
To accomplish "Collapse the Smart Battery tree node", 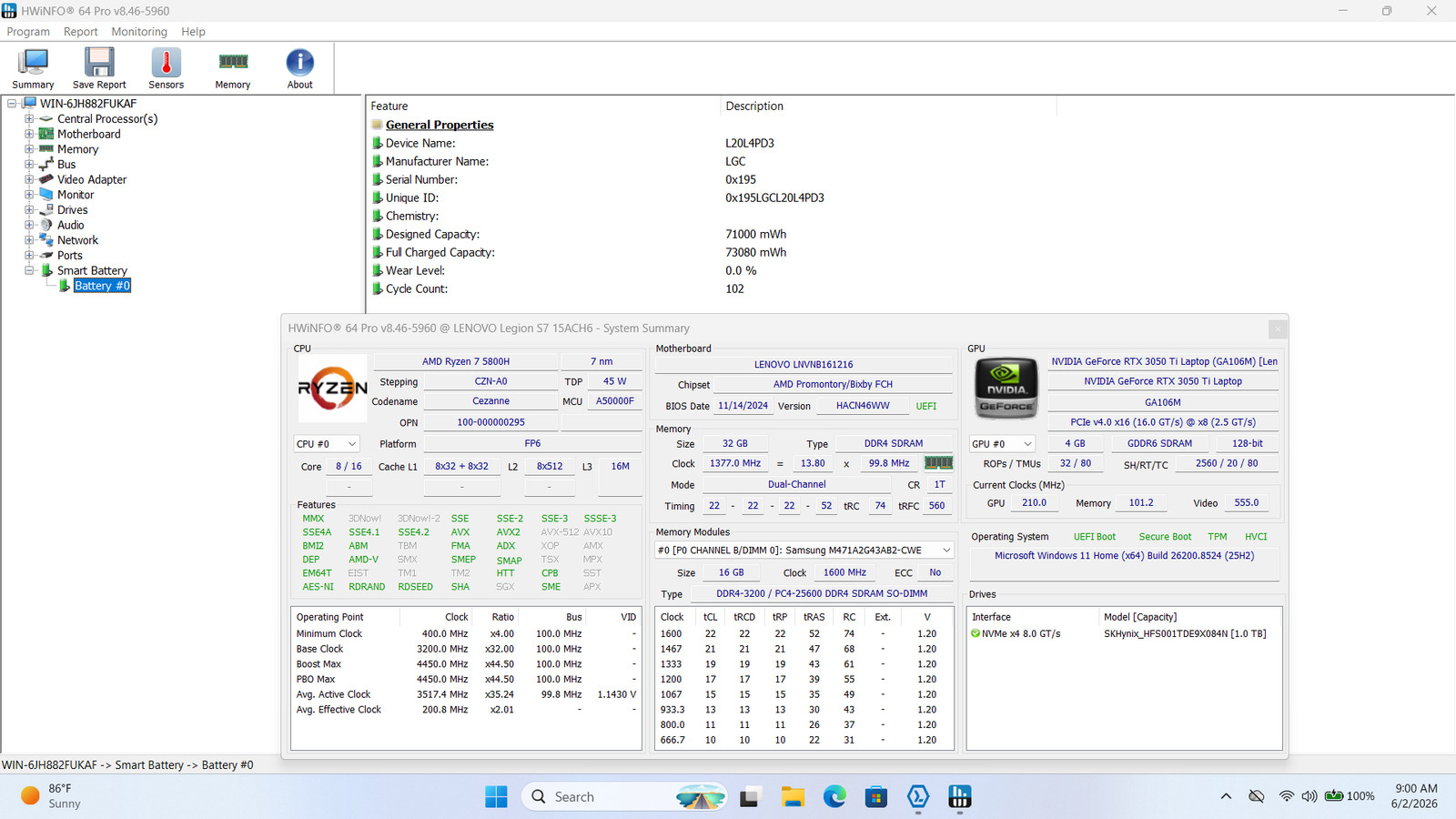I will 29,270.
